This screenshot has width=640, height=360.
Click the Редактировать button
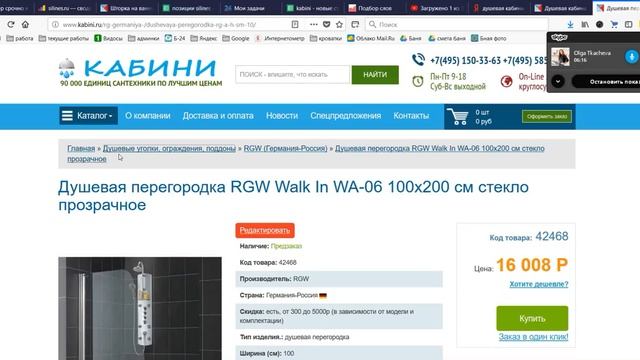click(x=264, y=230)
